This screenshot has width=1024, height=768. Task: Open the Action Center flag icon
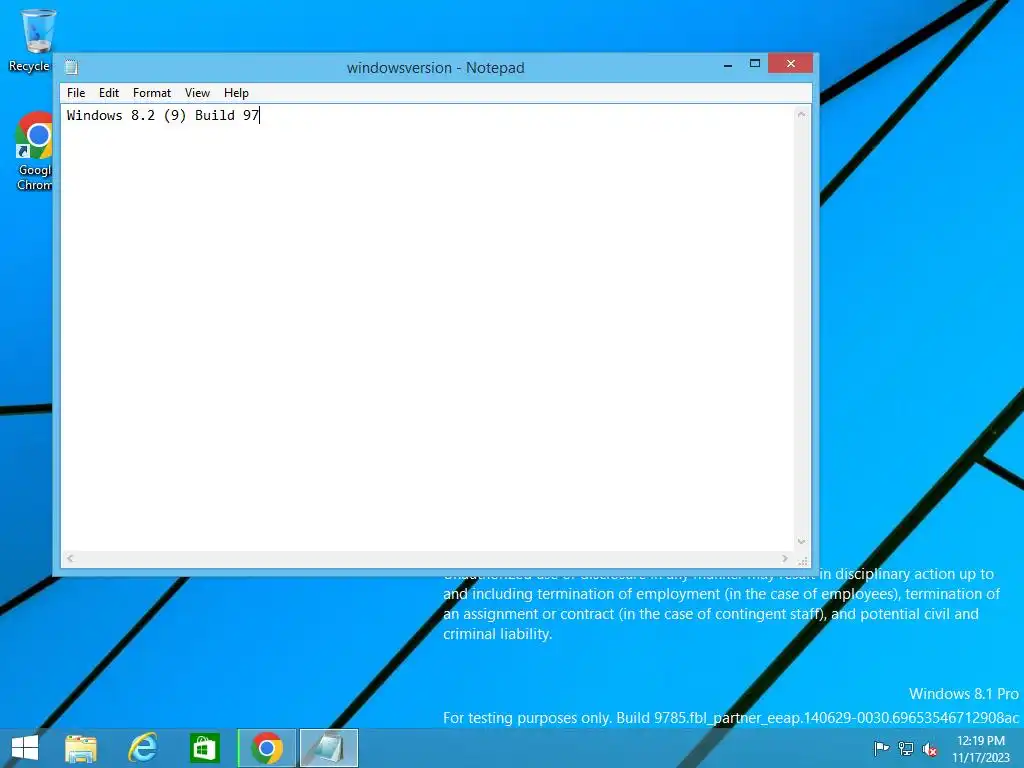click(x=881, y=748)
